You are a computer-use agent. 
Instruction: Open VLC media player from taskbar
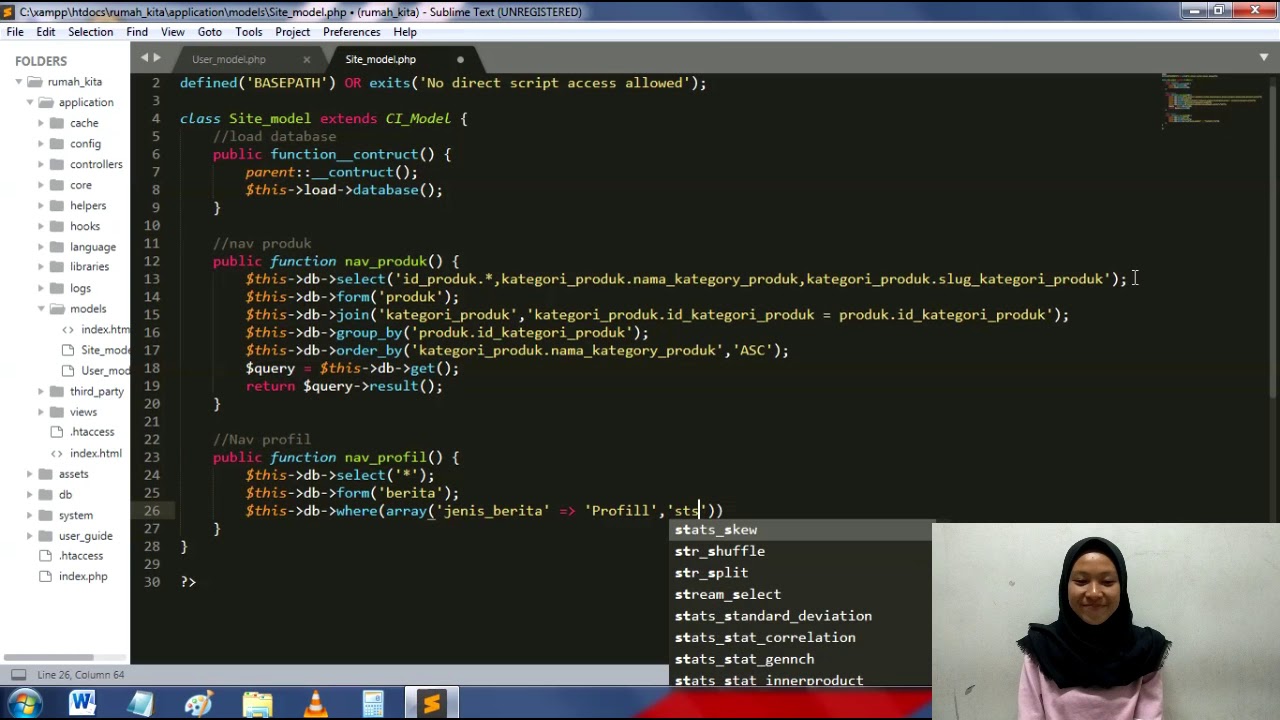tap(315, 704)
